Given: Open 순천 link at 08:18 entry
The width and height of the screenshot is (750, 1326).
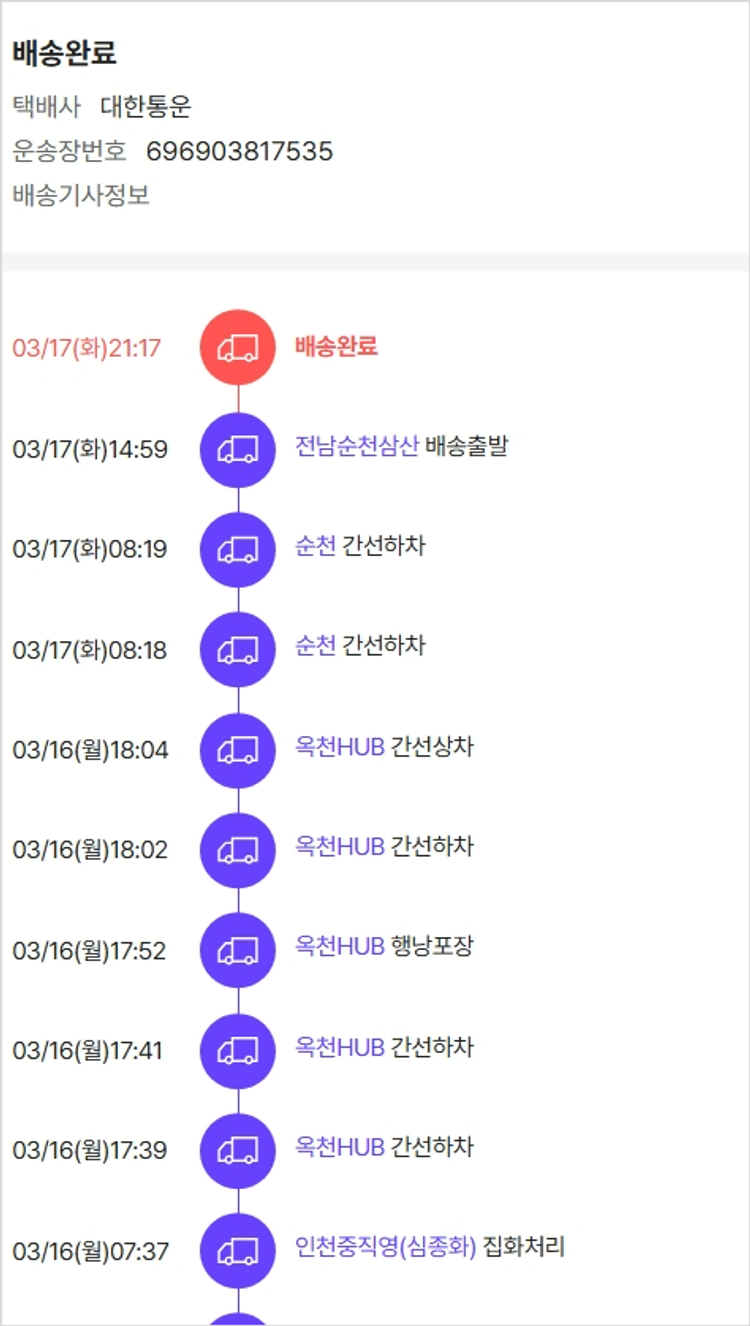Looking at the screenshot, I should [315, 646].
